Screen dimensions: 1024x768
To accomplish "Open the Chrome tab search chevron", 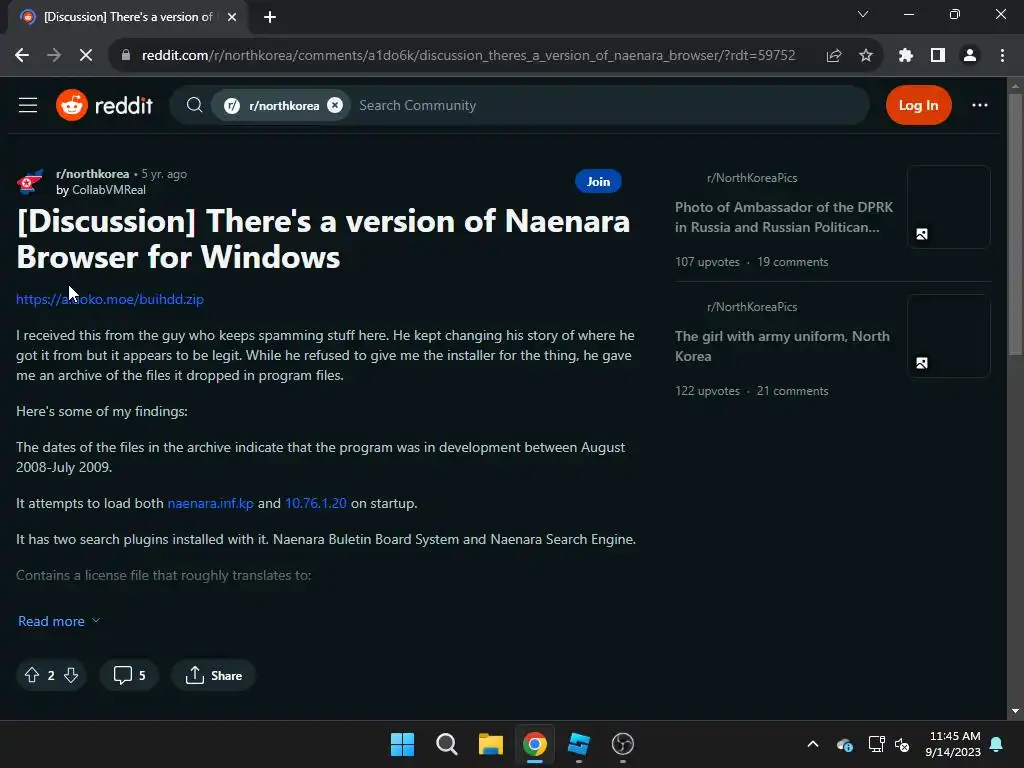I will [863, 14].
